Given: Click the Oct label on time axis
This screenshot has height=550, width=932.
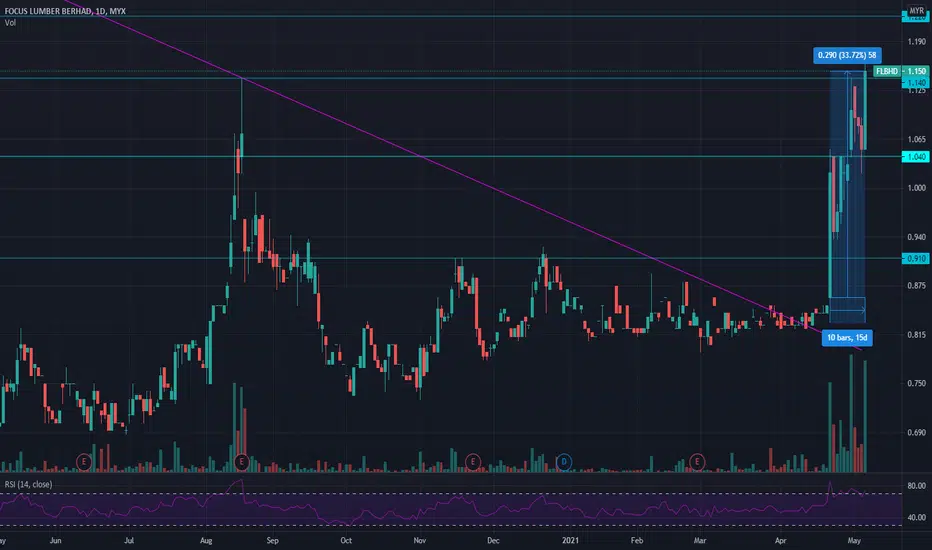Looking at the screenshot, I should [x=346, y=540].
